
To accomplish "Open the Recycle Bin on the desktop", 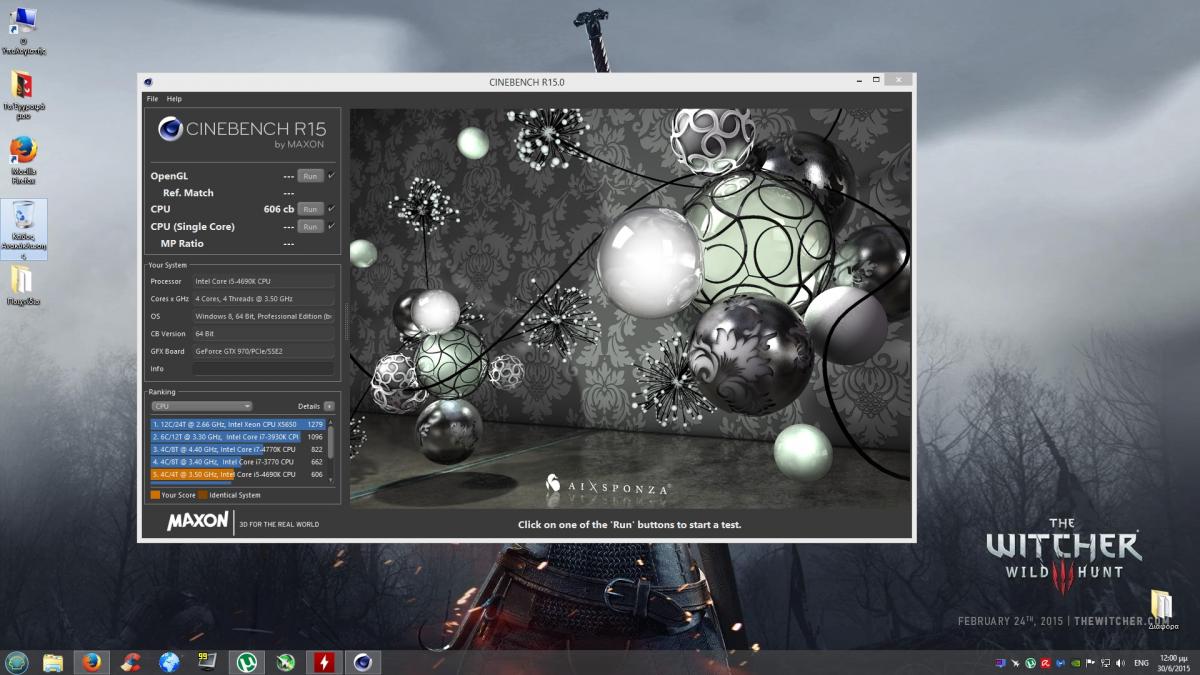I will pos(24,229).
